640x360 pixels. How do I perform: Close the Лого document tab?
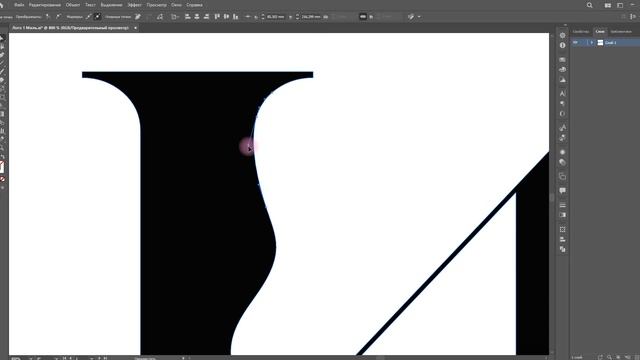click(x=135, y=28)
